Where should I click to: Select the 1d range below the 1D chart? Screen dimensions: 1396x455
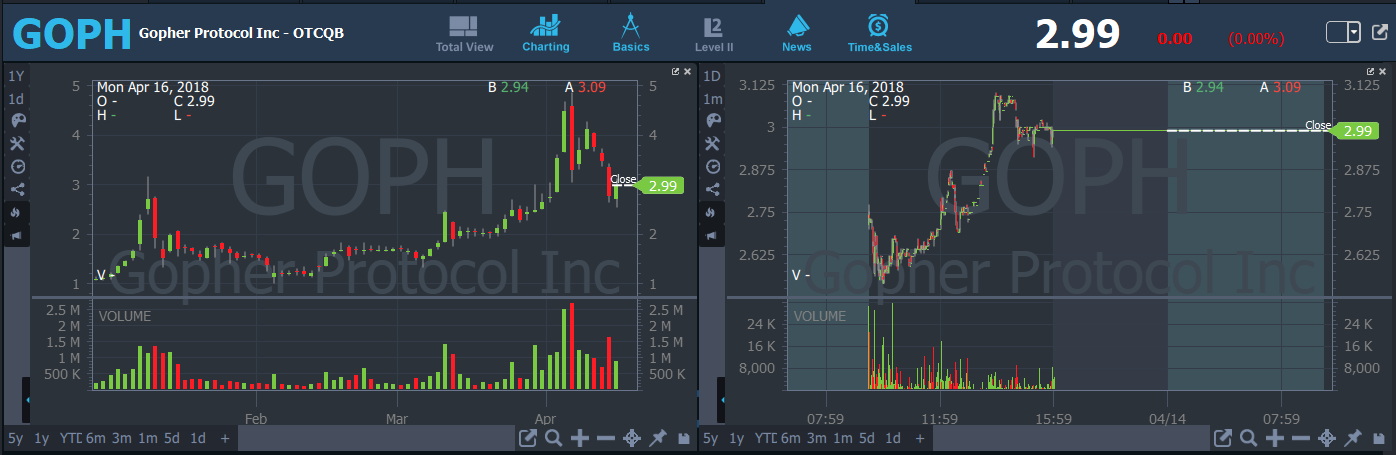click(893, 438)
